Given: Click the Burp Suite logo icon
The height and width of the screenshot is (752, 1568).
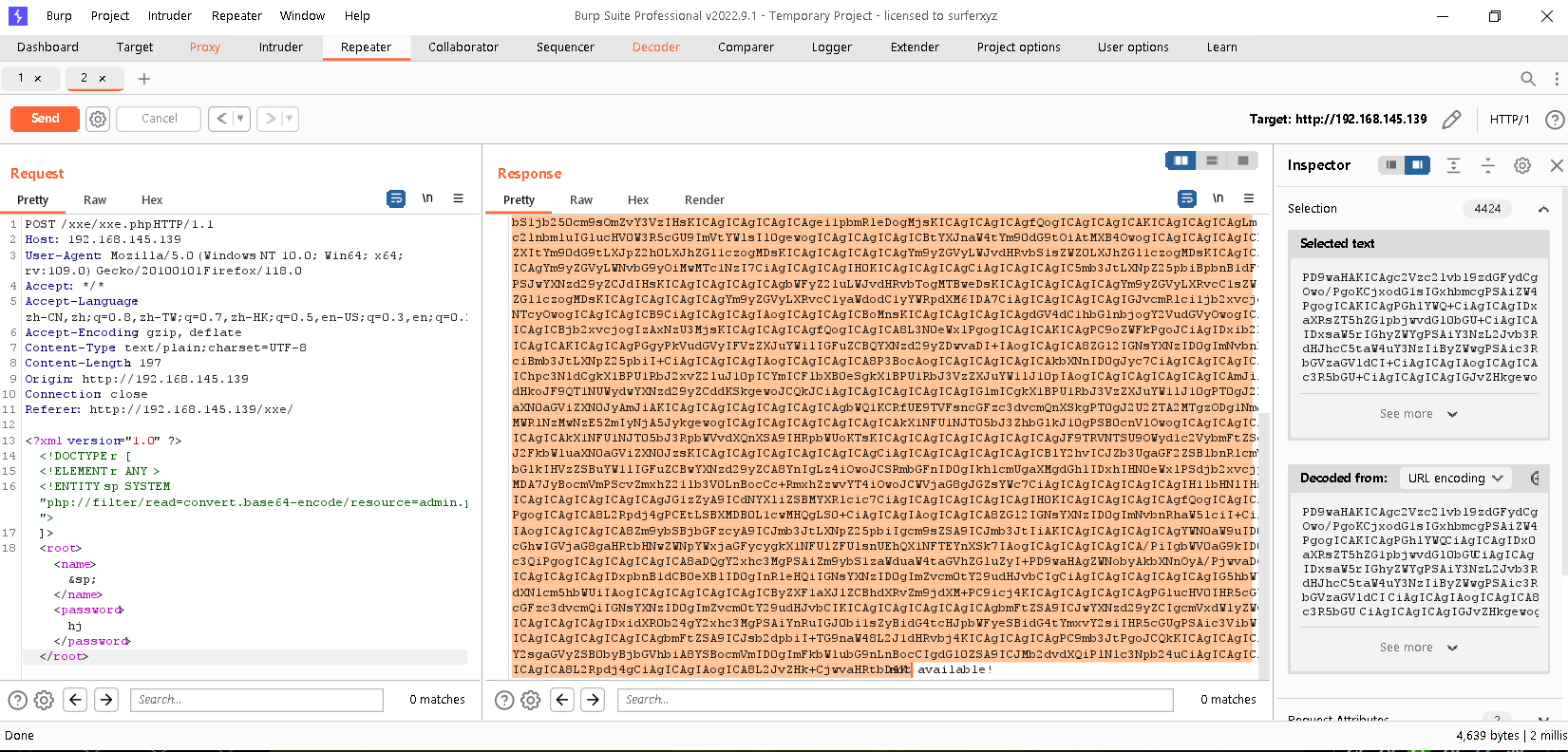Looking at the screenshot, I should click(18, 15).
